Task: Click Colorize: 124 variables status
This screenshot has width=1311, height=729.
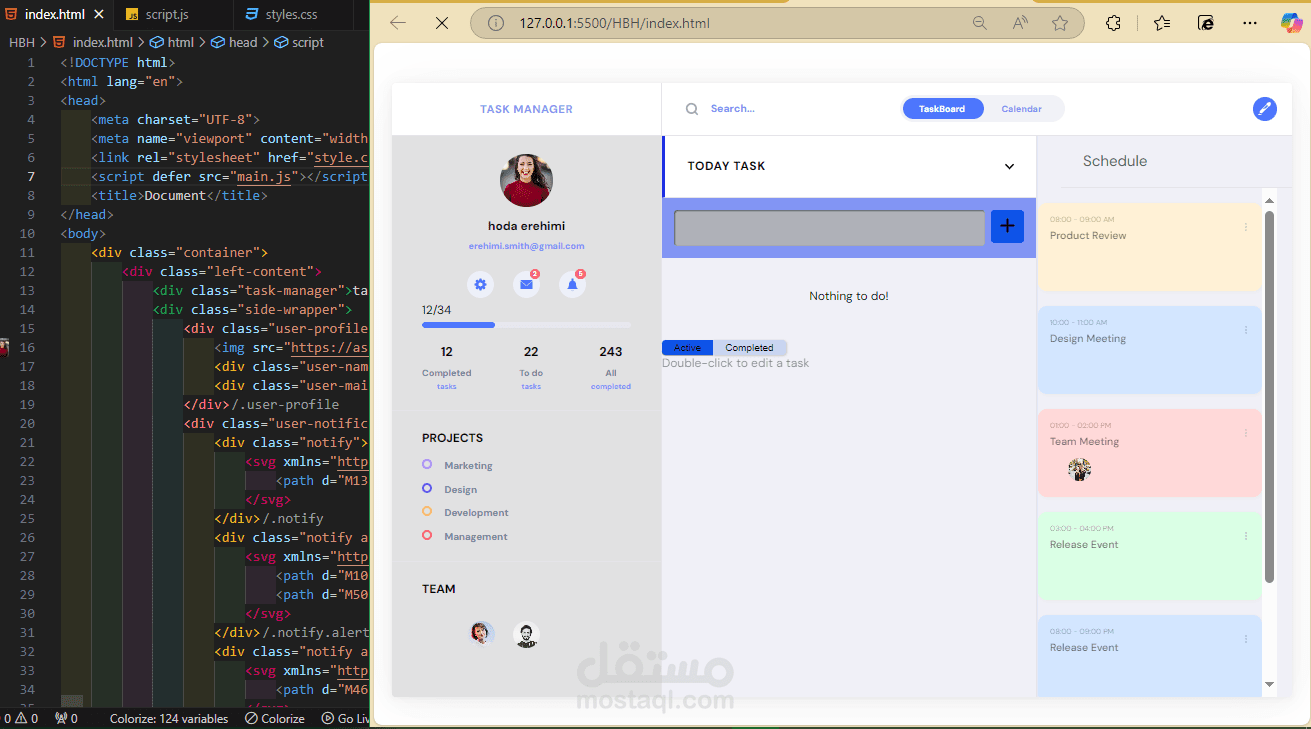Action: [x=169, y=718]
